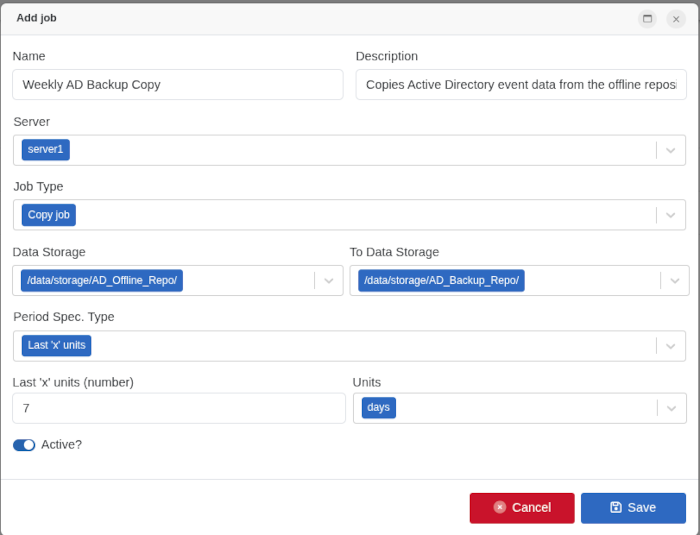Screen dimensions: 700x535
Task: Expand the Server dropdown
Action: [671, 150]
